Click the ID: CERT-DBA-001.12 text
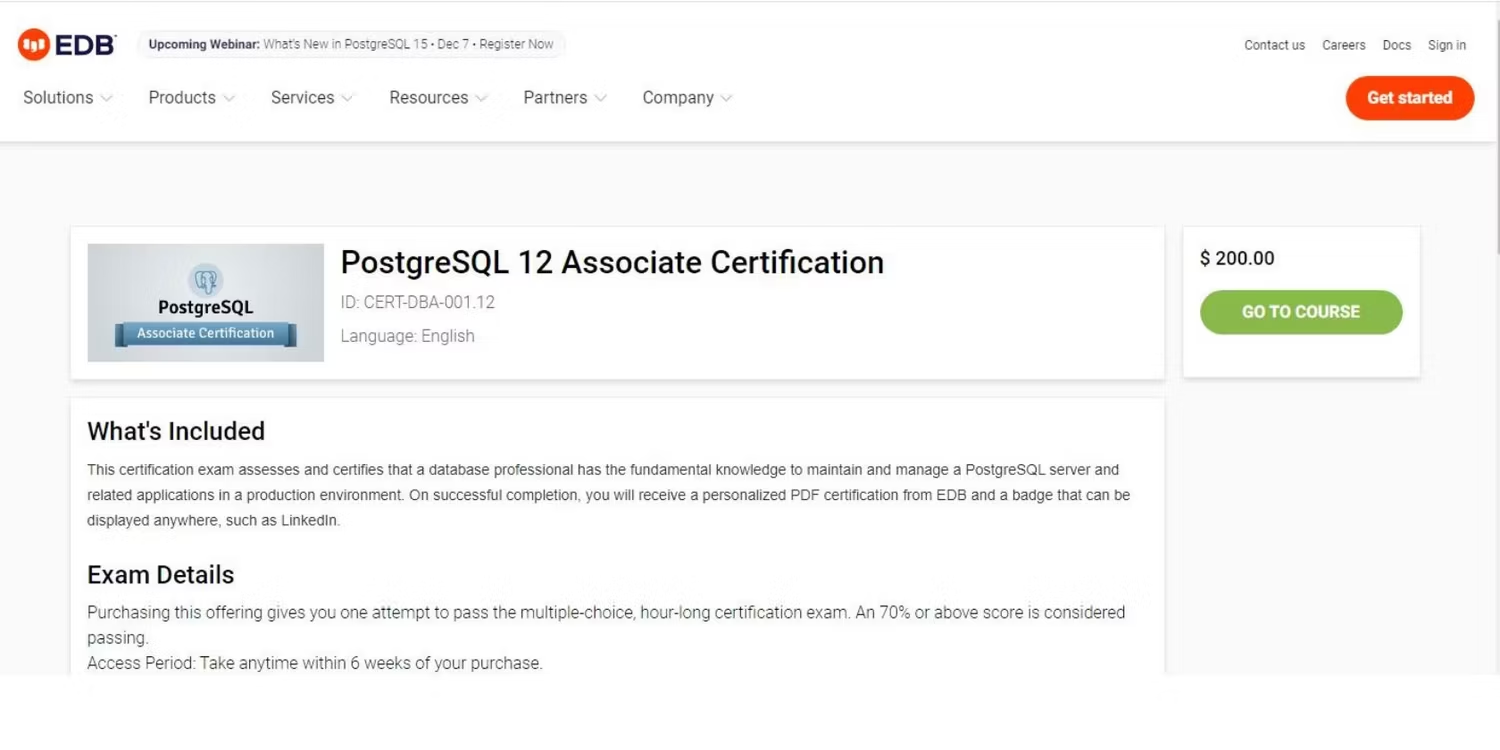Viewport: 1500px width, 750px height. 418,302
